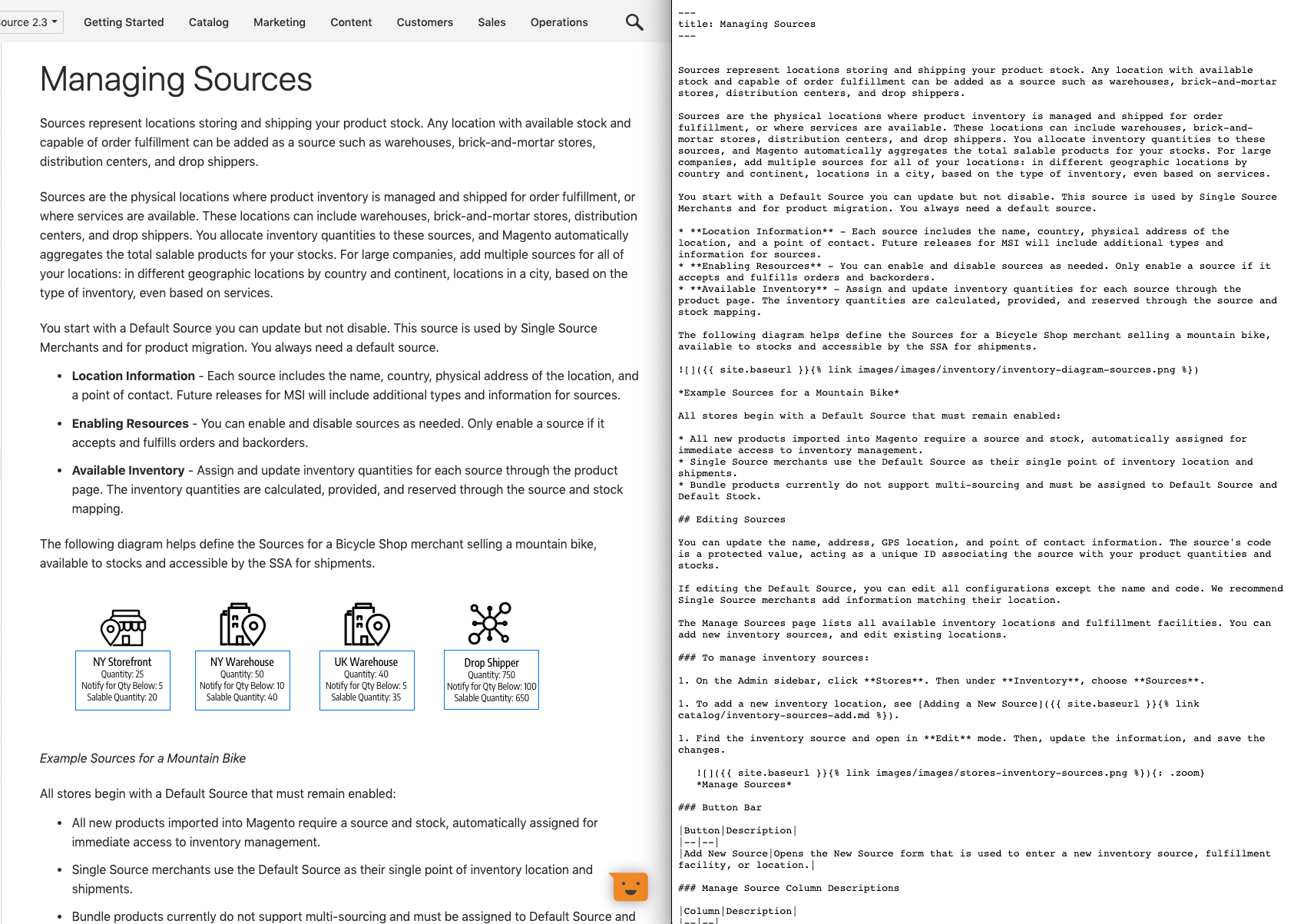1294x924 pixels.
Task: Click the 'title: Managing Sources' front matter line
Action: (746, 24)
